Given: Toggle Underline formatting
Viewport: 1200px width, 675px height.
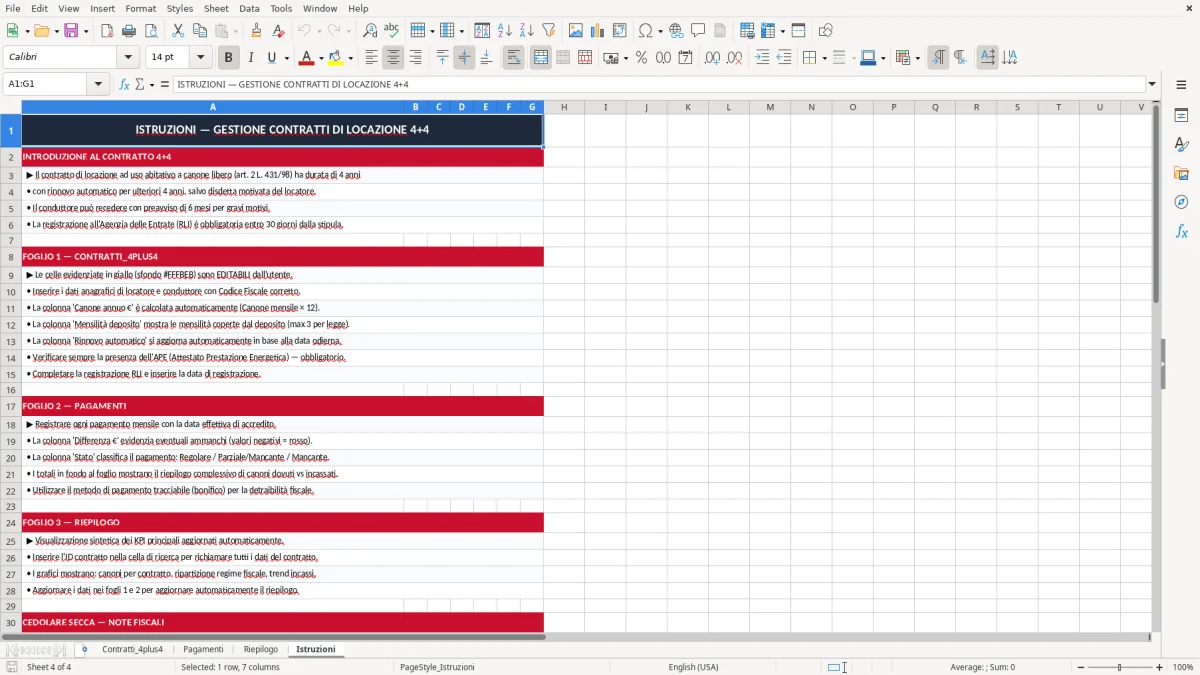Looking at the screenshot, I should click(271, 58).
